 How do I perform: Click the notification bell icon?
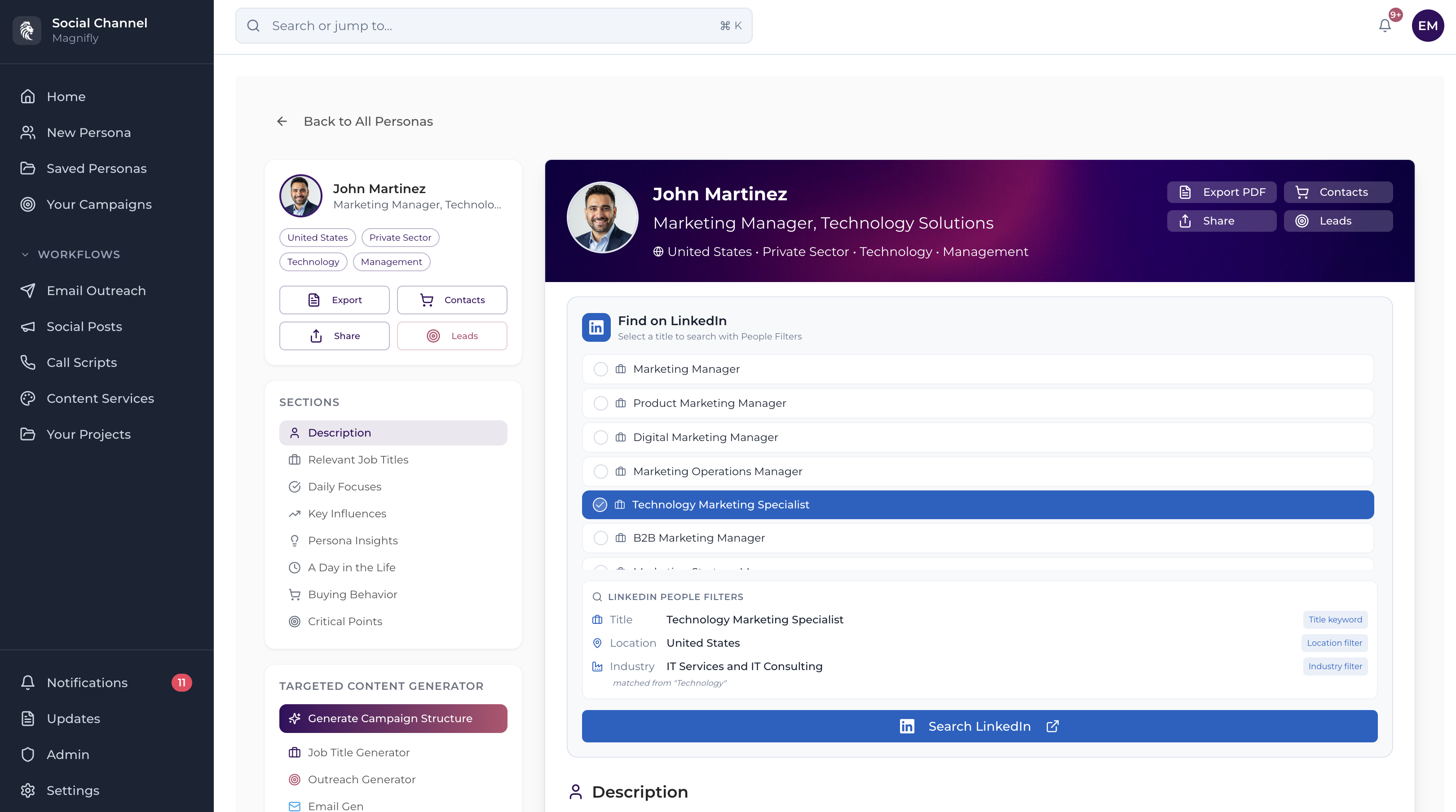coord(1385,26)
